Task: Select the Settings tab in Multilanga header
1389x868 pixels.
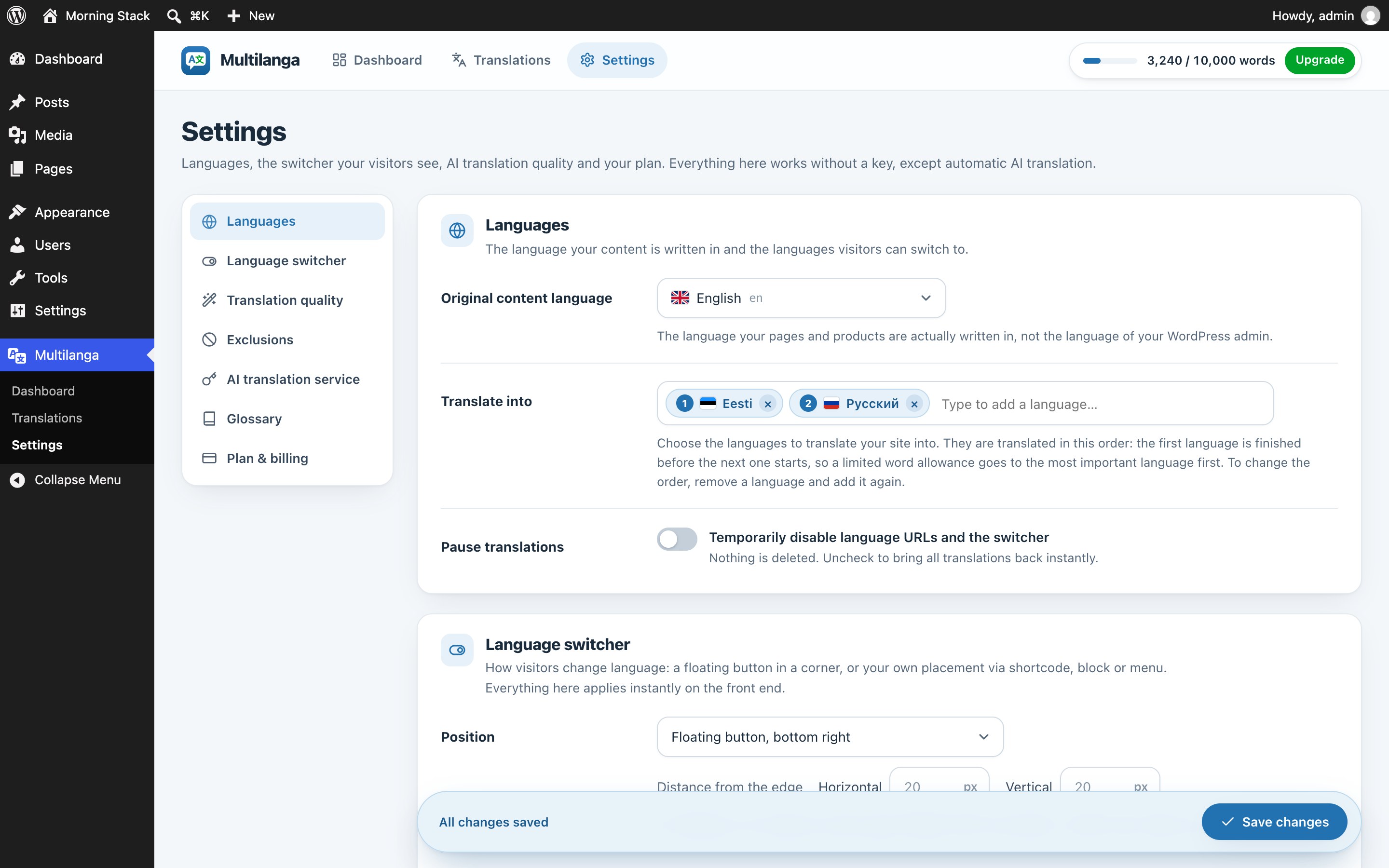Action: [617, 60]
